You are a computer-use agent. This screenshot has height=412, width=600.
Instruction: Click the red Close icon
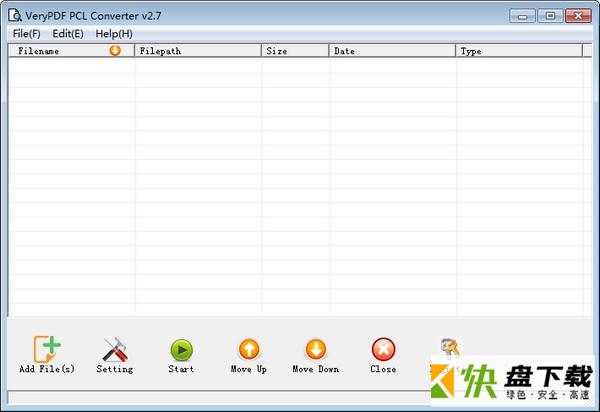[383, 349]
